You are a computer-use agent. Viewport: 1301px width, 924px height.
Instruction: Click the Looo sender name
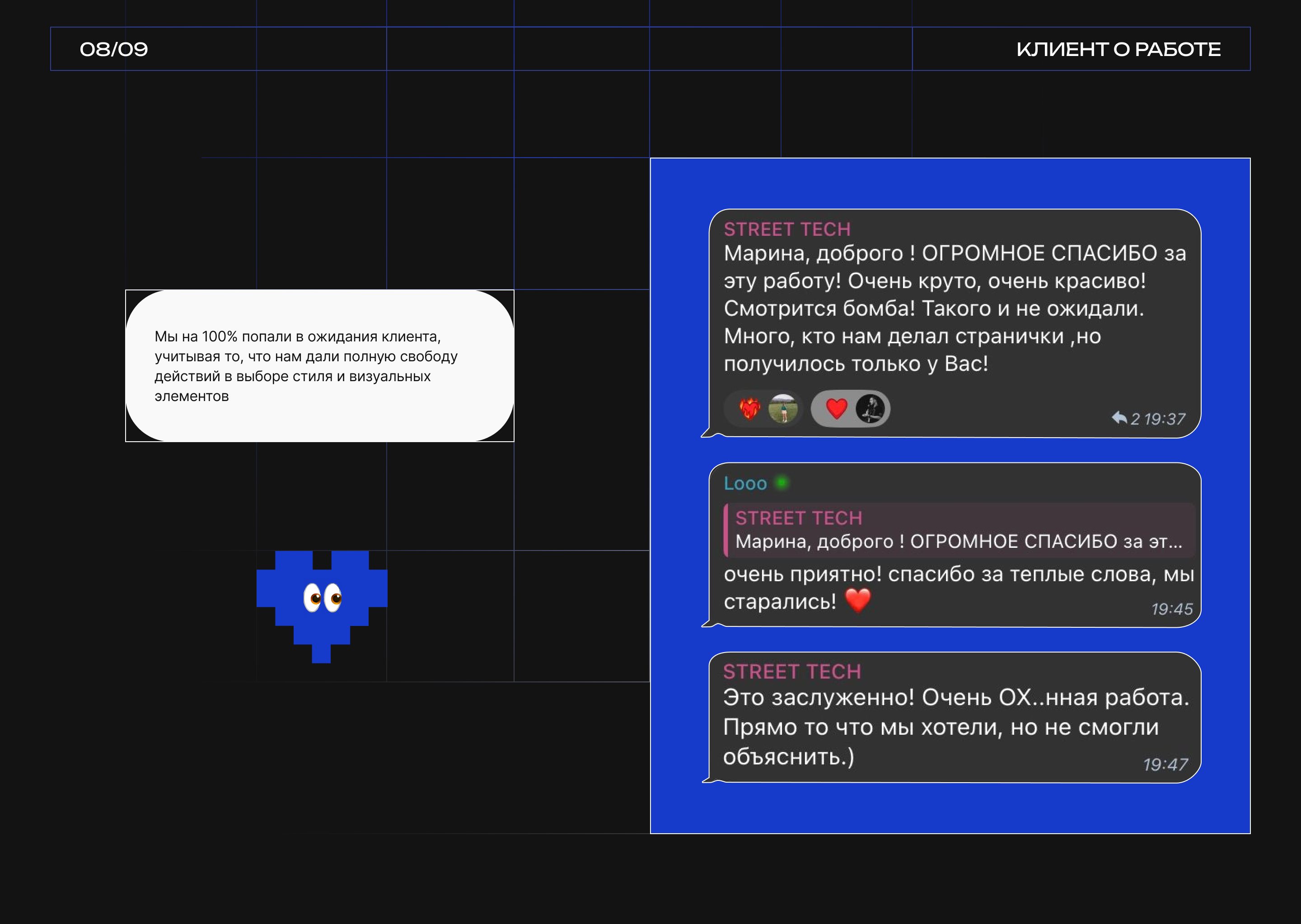pos(745,484)
